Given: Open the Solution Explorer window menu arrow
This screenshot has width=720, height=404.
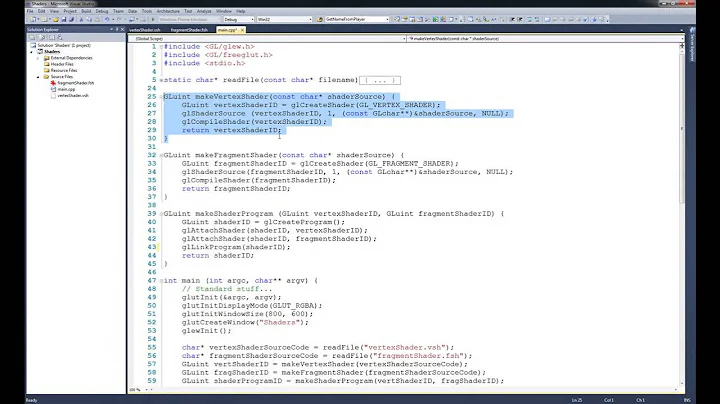Looking at the screenshot, I should 112,29.
